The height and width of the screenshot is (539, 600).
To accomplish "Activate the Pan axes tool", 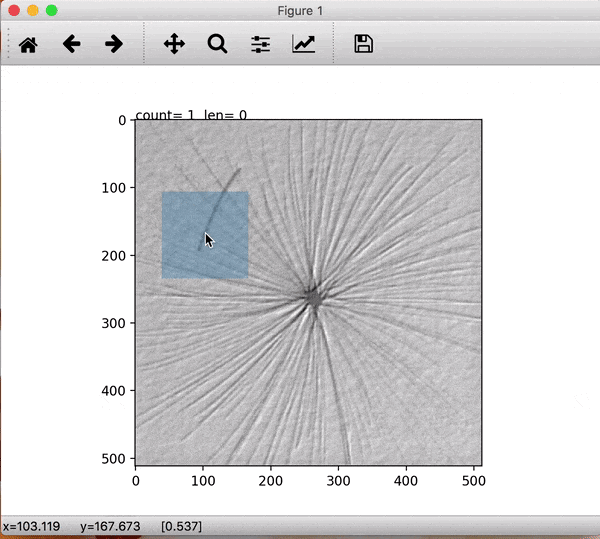I will (174, 44).
